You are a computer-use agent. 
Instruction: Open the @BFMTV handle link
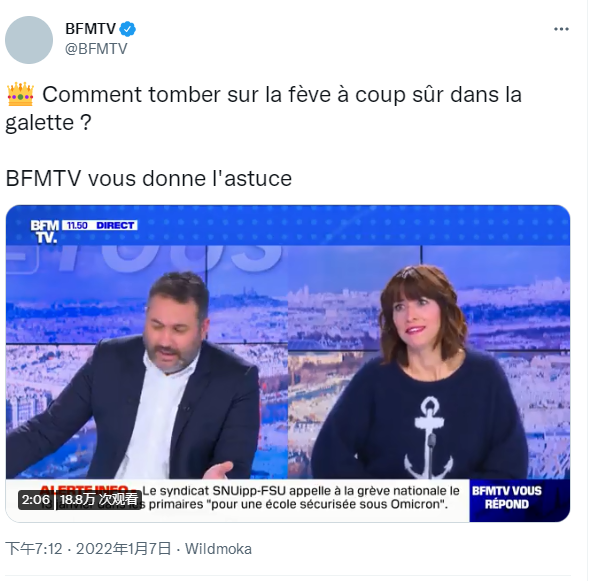(x=96, y=49)
